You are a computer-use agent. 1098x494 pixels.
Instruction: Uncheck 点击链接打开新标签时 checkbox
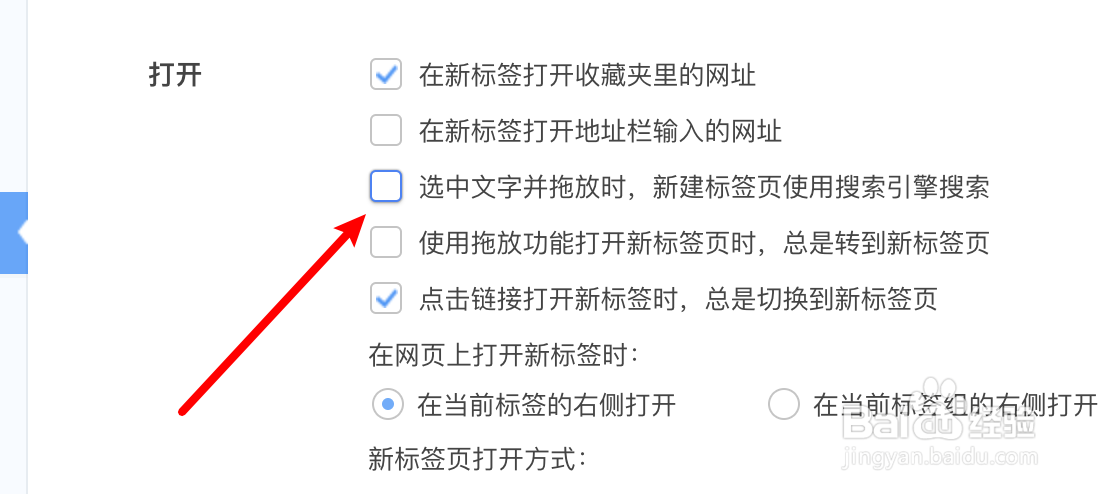386,299
